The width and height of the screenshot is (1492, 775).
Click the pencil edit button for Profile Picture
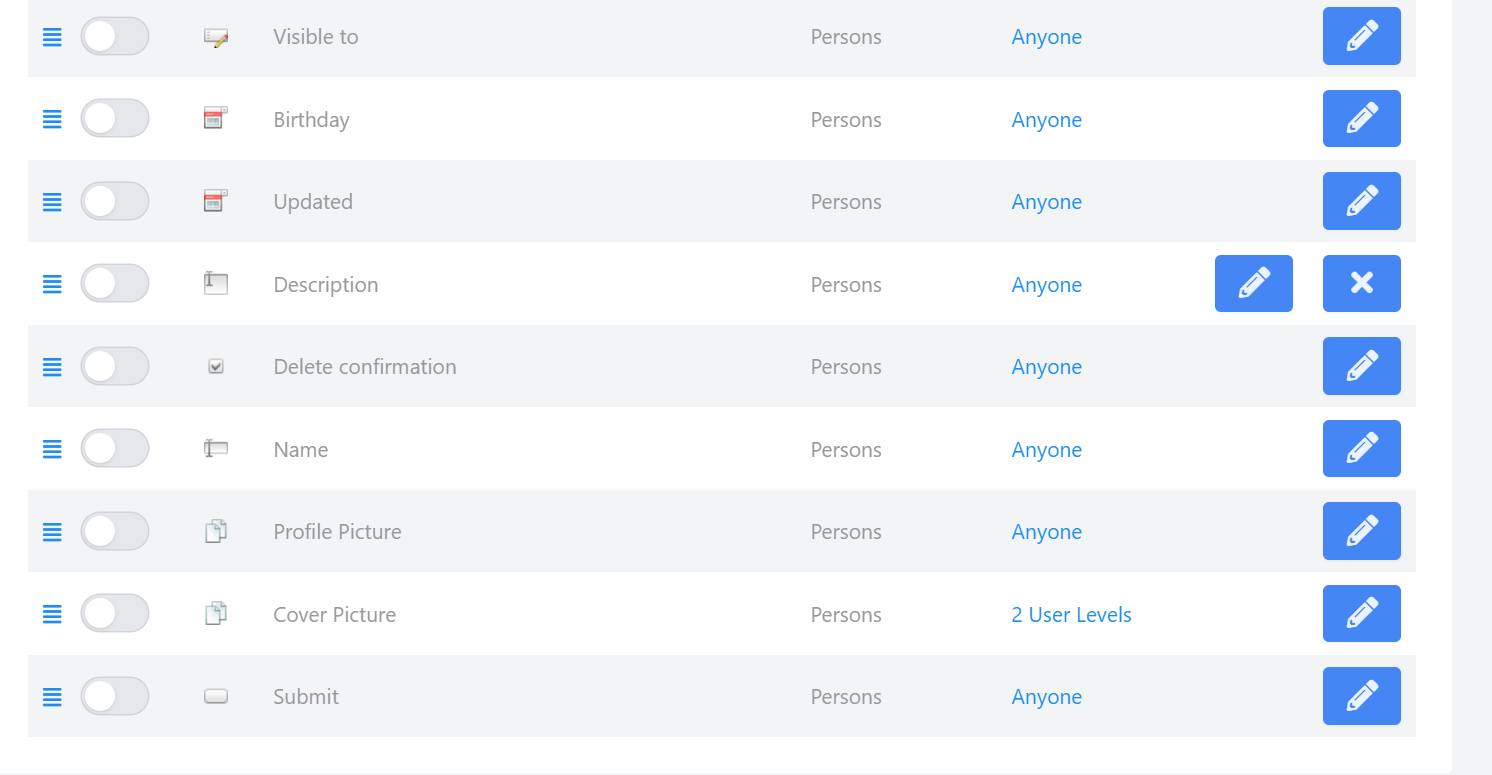pos(1361,531)
